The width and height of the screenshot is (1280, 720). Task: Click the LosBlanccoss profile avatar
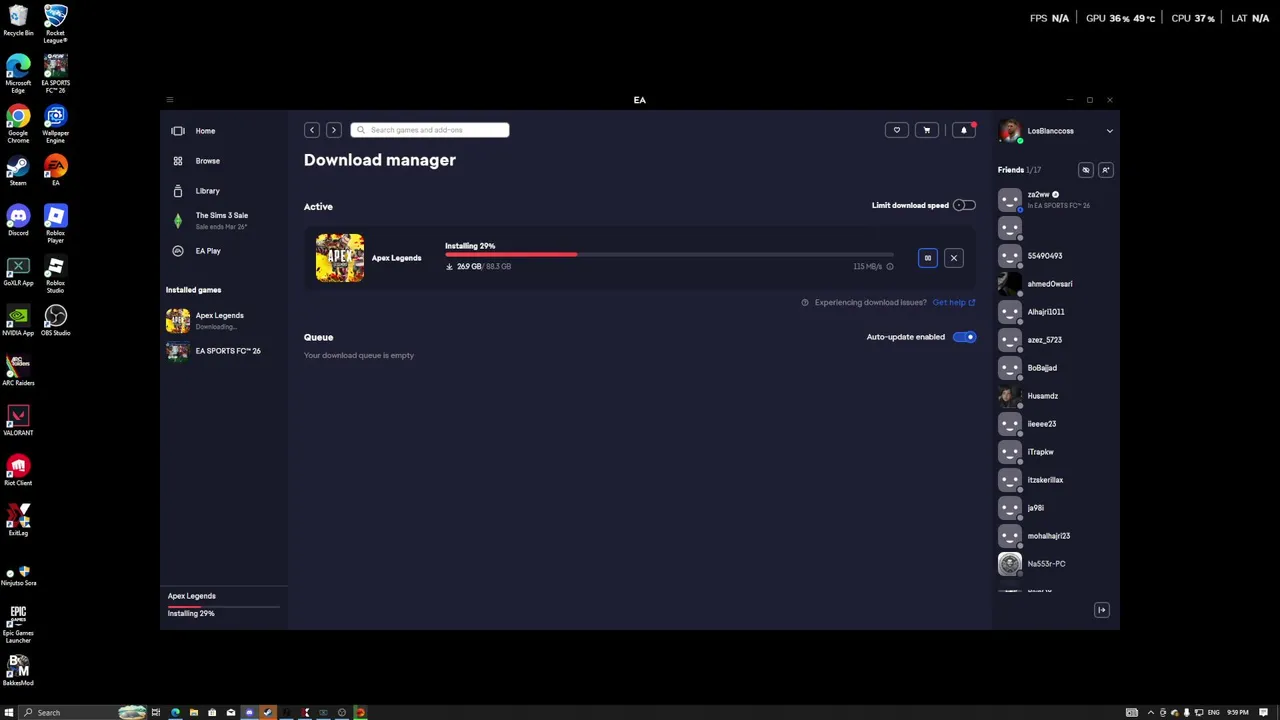[x=1010, y=131]
